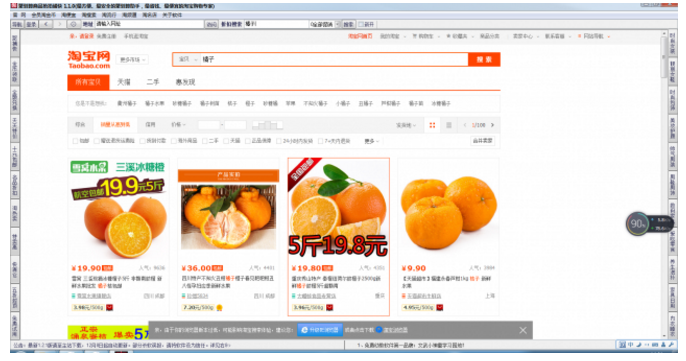The image size is (686, 361).
Task: Switch to list view icon in results bar
Action: coord(448,125)
